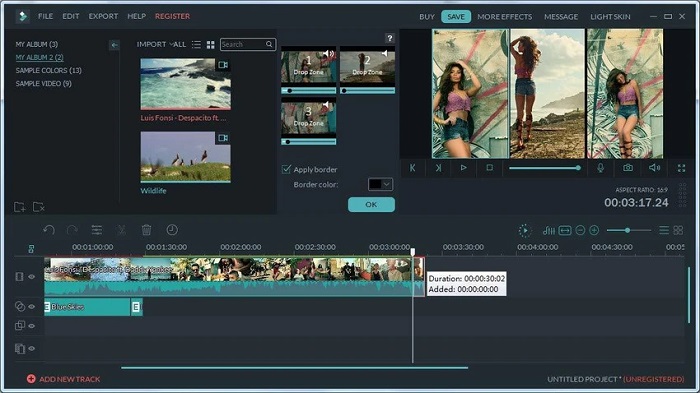Open the EXPORT menu
The image size is (700, 393).
pos(103,16)
